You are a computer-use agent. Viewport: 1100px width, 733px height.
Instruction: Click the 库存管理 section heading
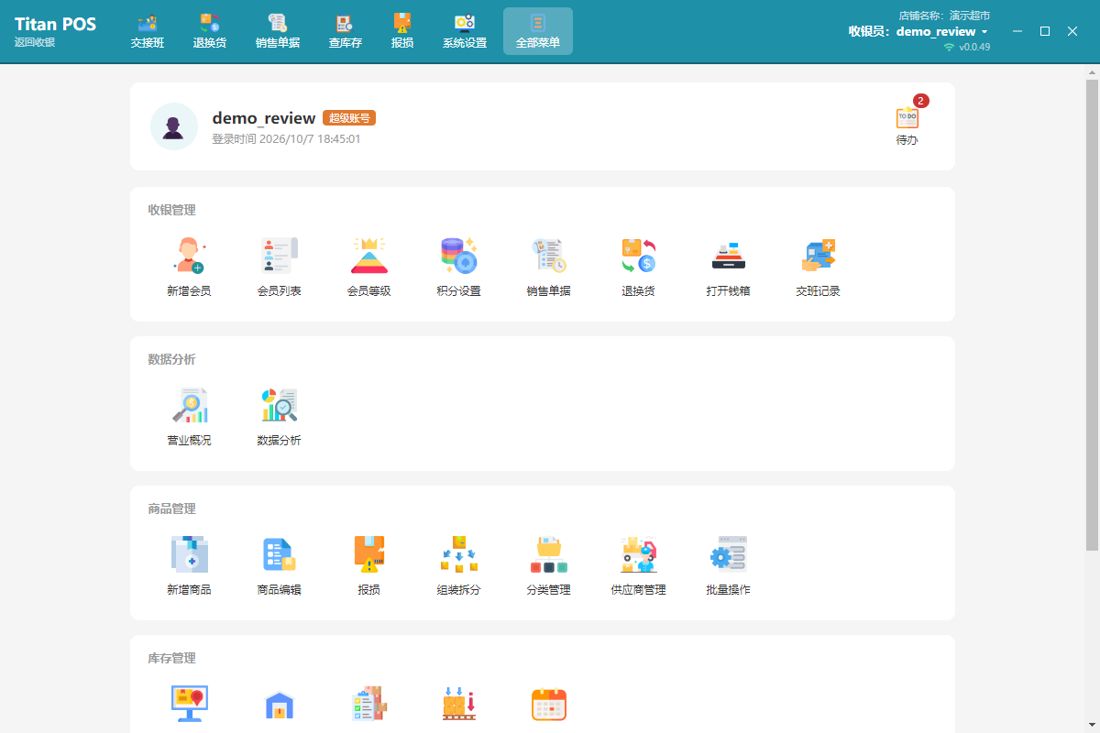point(172,658)
